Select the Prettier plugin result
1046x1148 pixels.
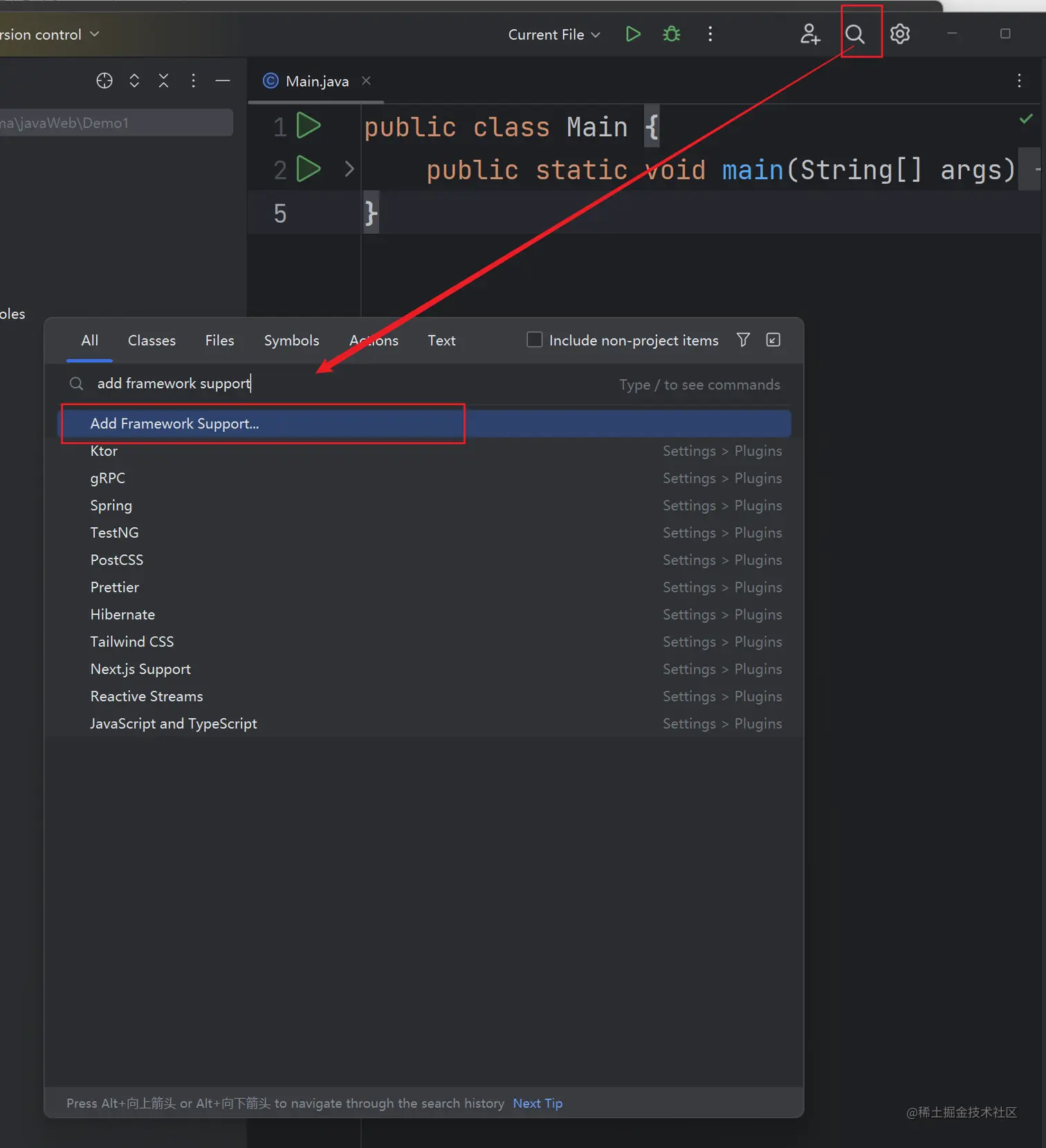coord(424,587)
